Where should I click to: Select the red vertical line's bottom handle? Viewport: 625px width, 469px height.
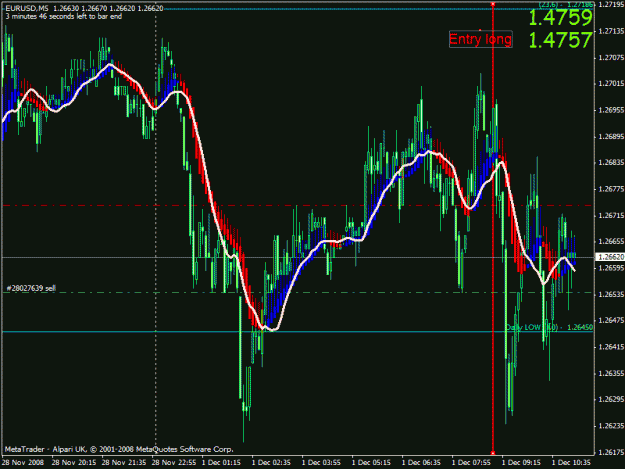(493, 453)
